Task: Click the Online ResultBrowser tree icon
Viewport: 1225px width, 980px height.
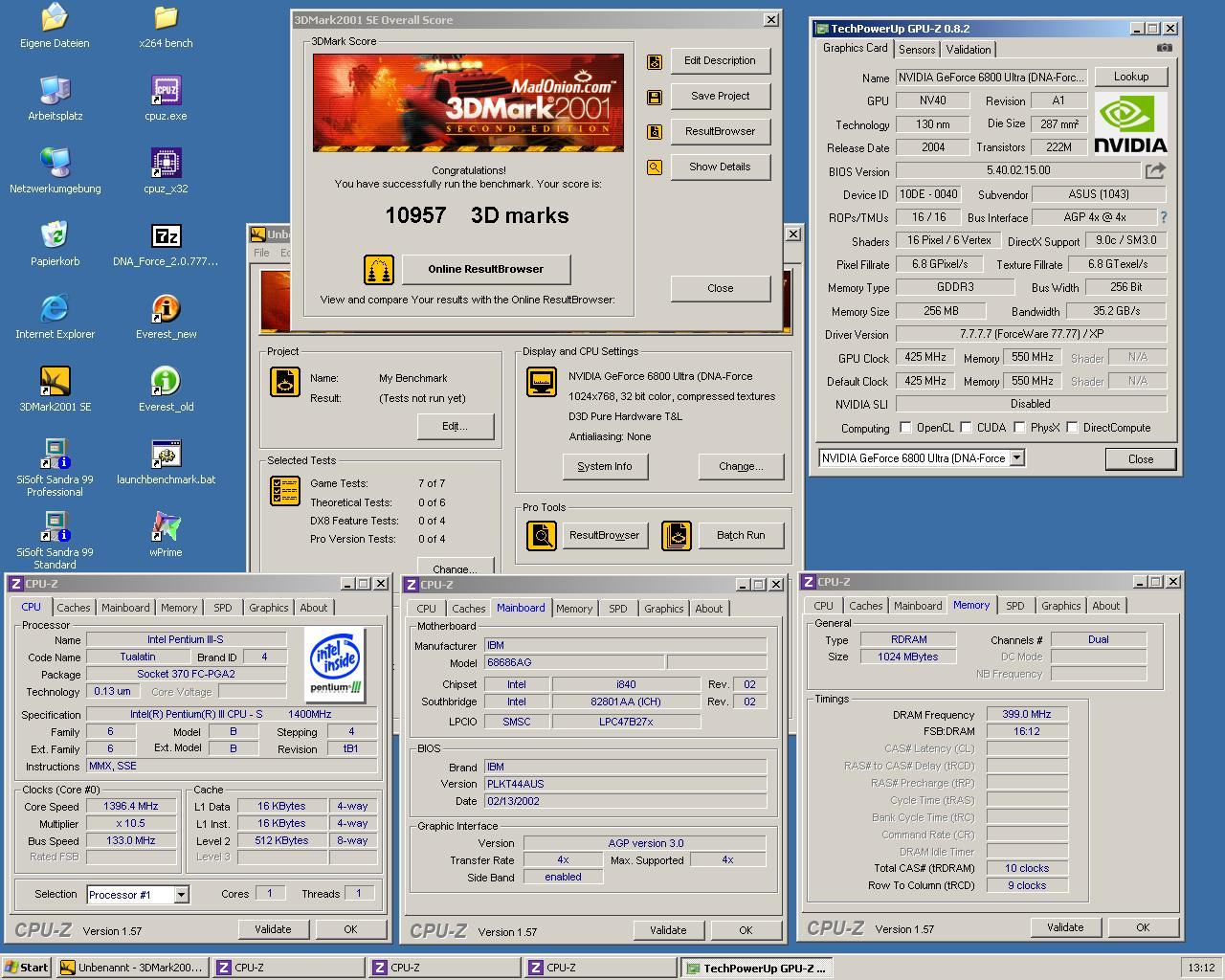Action: click(x=379, y=270)
